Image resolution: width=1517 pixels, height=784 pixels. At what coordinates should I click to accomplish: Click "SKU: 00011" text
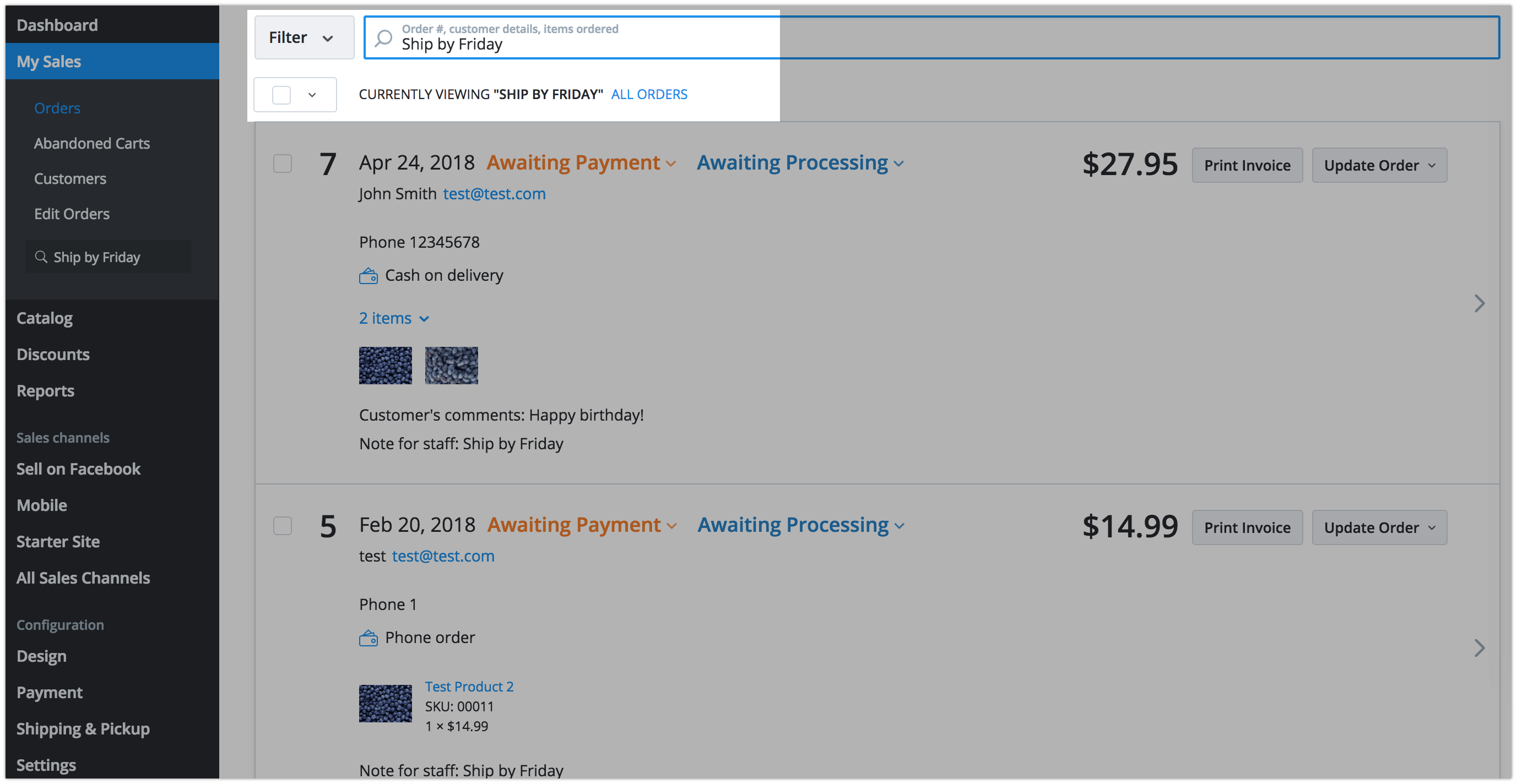[459, 706]
